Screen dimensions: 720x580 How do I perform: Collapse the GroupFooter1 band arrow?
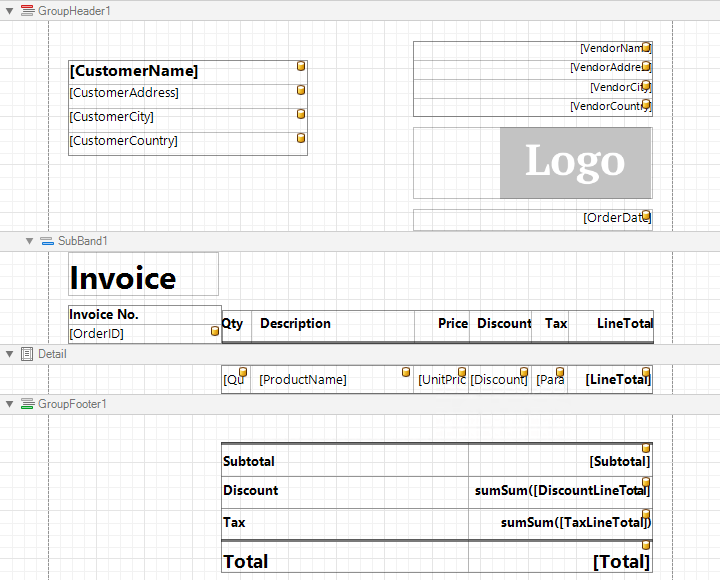[x=9, y=404]
